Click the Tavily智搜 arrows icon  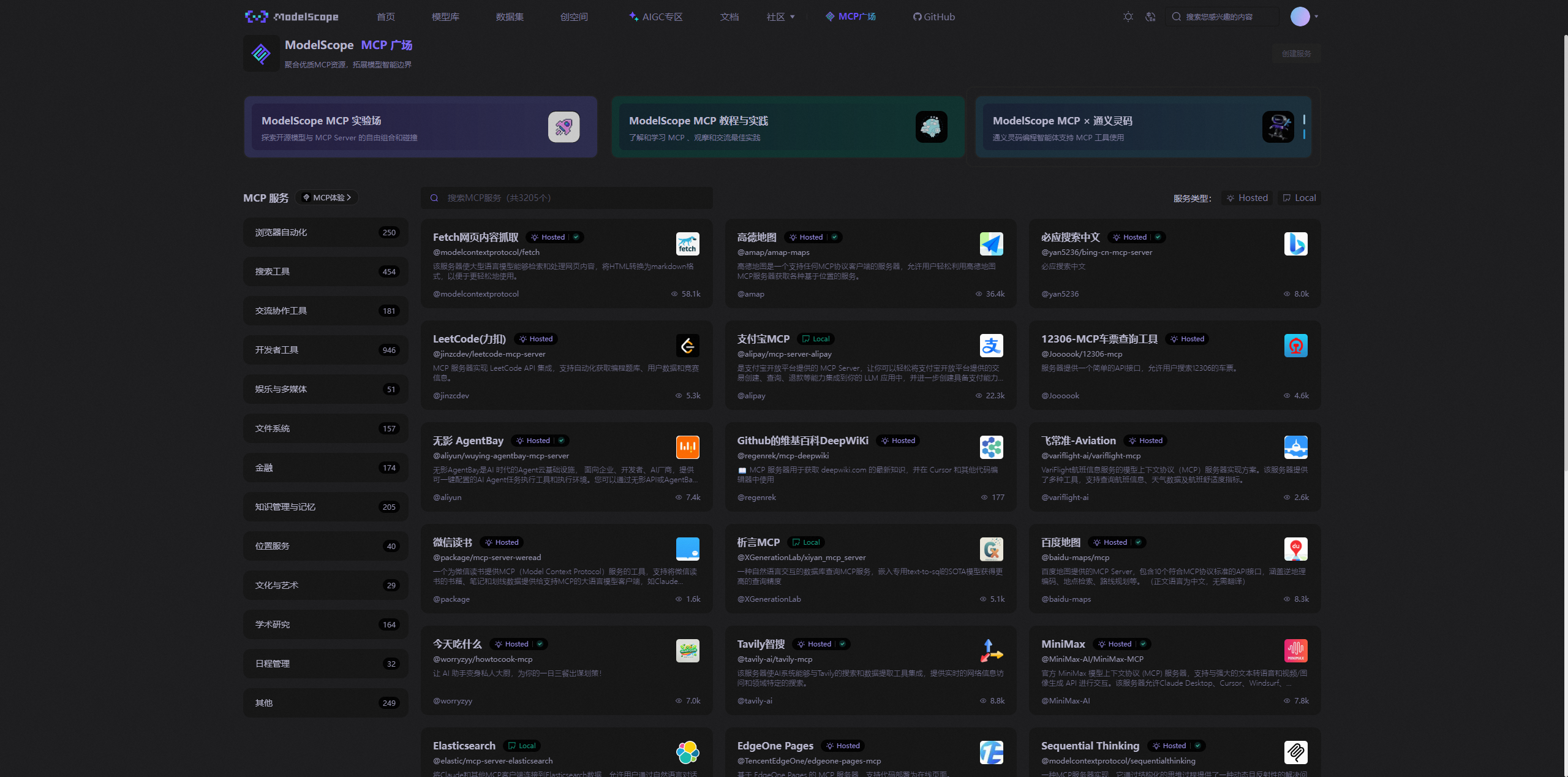(991, 651)
